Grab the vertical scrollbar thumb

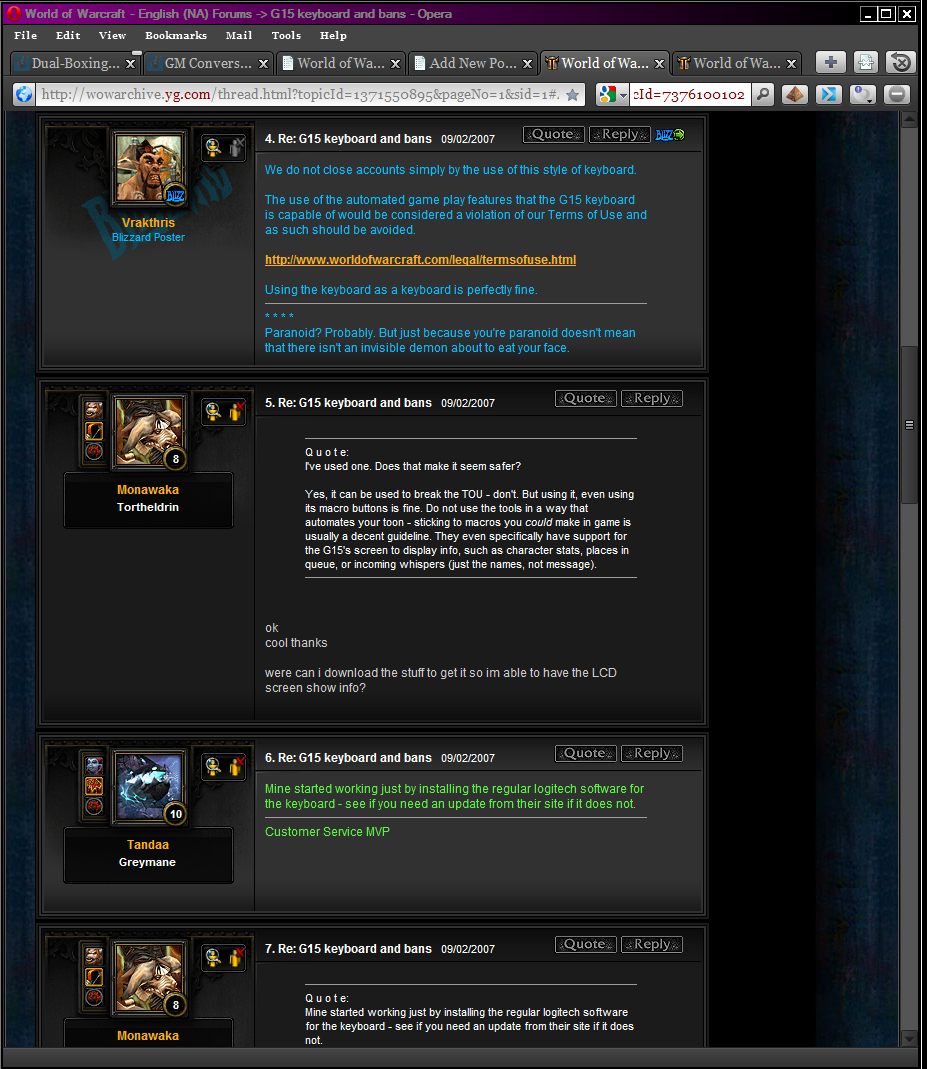(909, 425)
